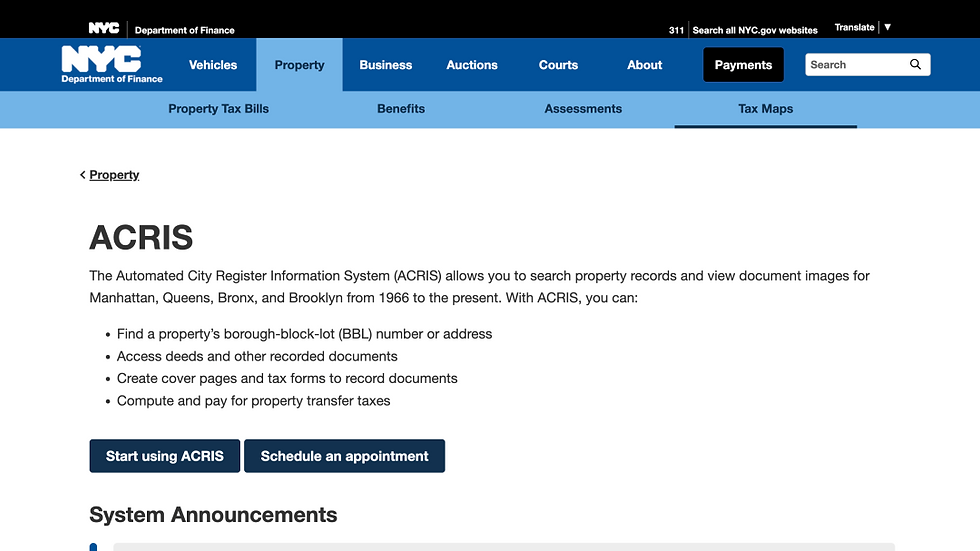Click the small NYC logo in top black bar
Screen dimensions: 980x551
click(104, 28)
